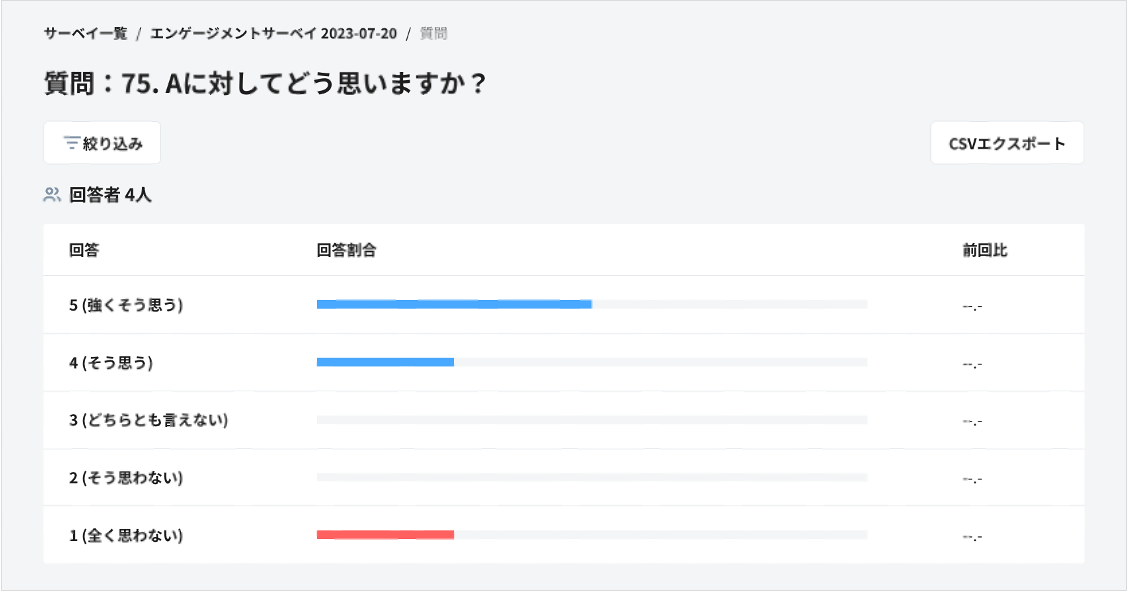Click the red bar for 1 (全く思わない)
Image resolution: width=1128 pixels, height=592 pixels.
pos(385,535)
